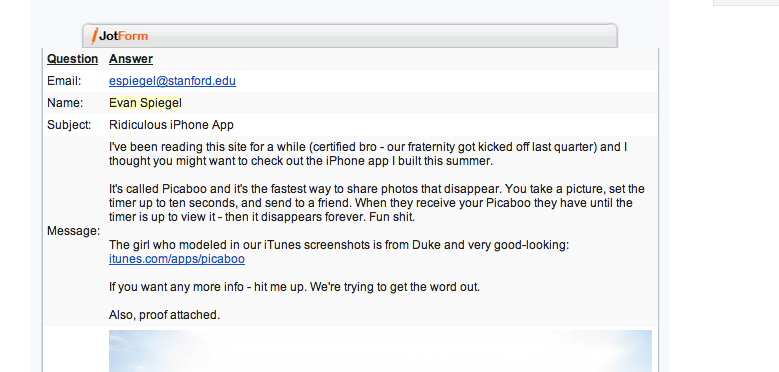Click the Subject: row label
This screenshot has height=372, width=779.
pos(69,125)
